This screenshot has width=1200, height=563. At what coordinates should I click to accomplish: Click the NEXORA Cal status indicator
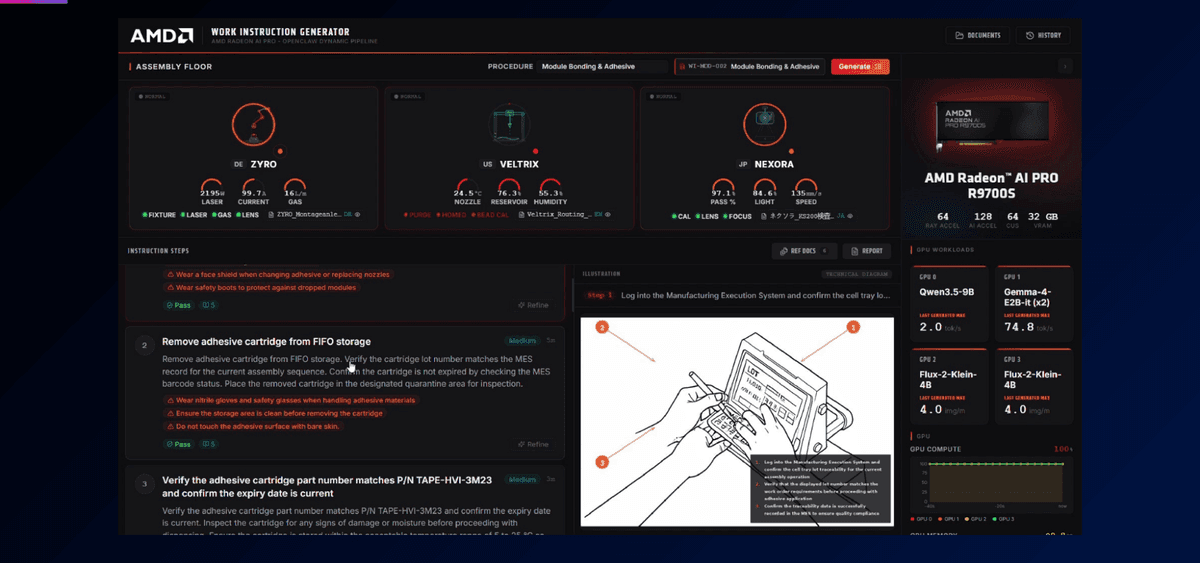682,215
